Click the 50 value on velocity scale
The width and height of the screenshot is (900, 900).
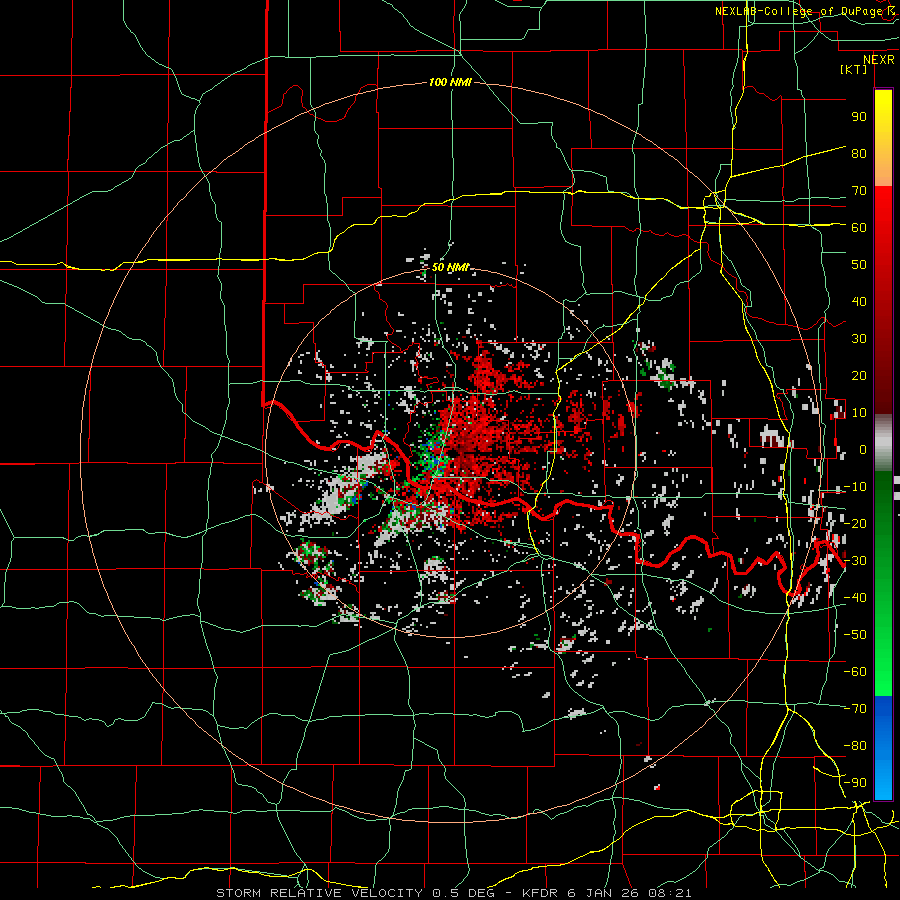click(859, 265)
